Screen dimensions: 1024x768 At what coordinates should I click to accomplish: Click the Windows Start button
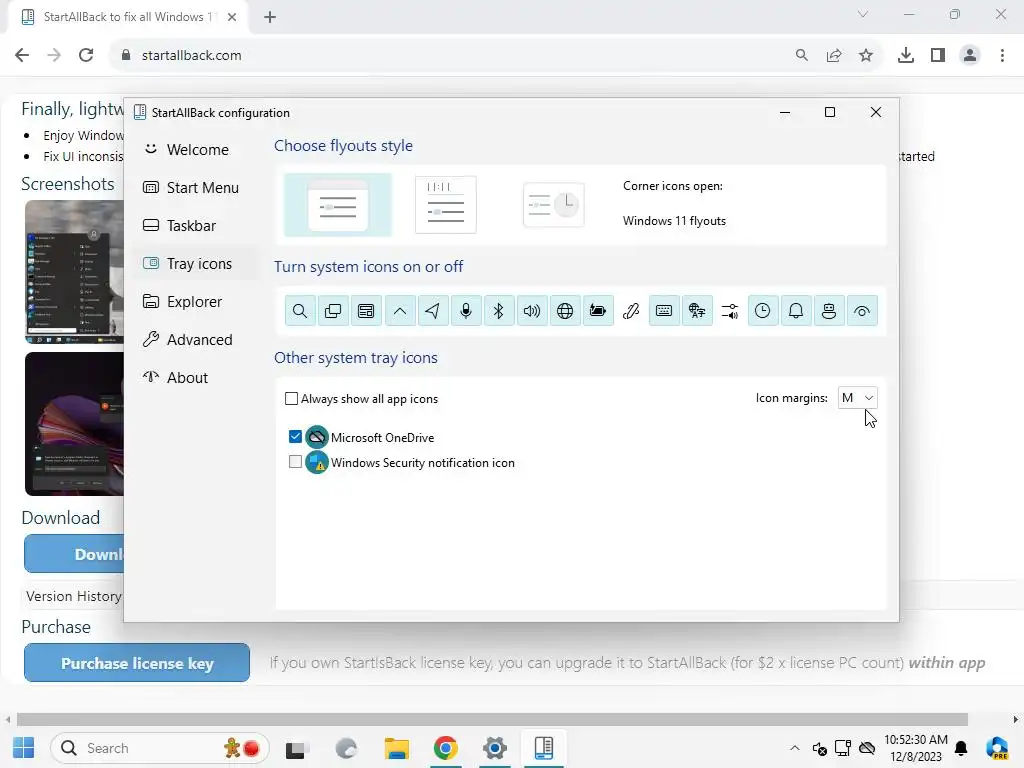pyautogui.click(x=24, y=748)
